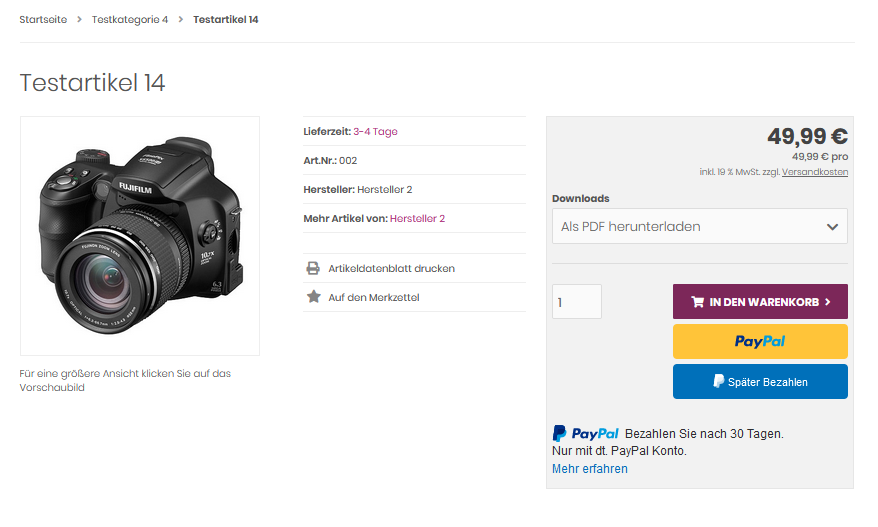The height and width of the screenshot is (527, 878).
Task: Click the small PayPal icon on Später Bezahlen
Action: pos(718,382)
